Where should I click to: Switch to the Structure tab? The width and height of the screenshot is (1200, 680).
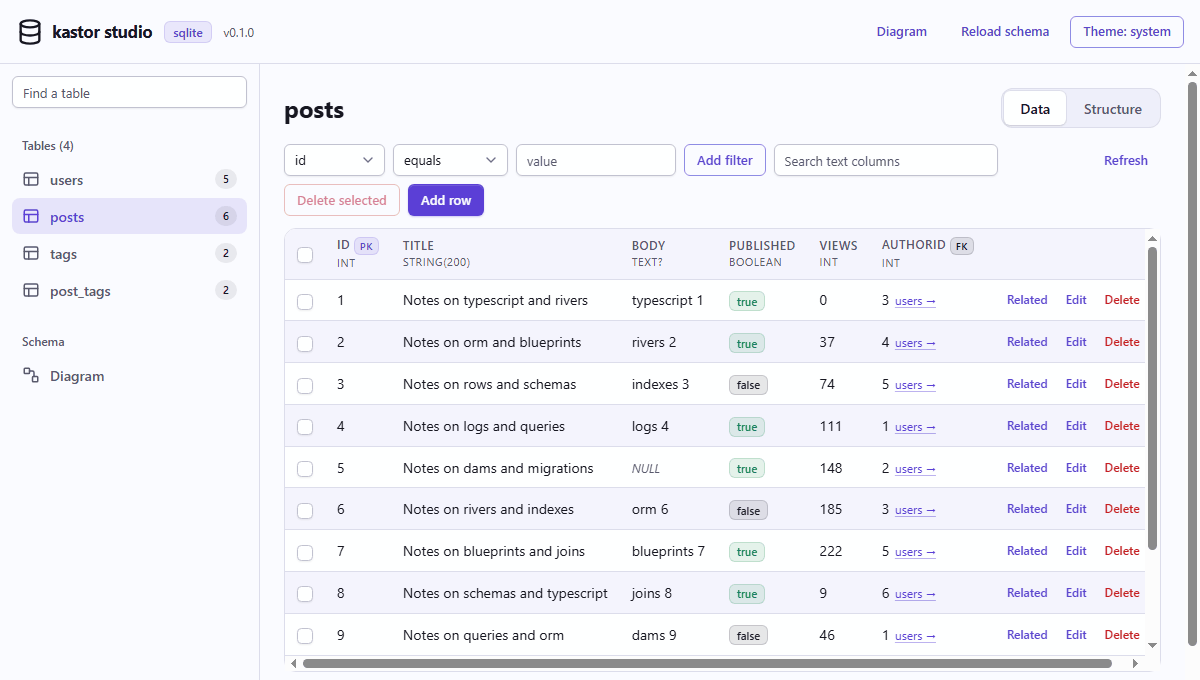(x=1112, y=109)
